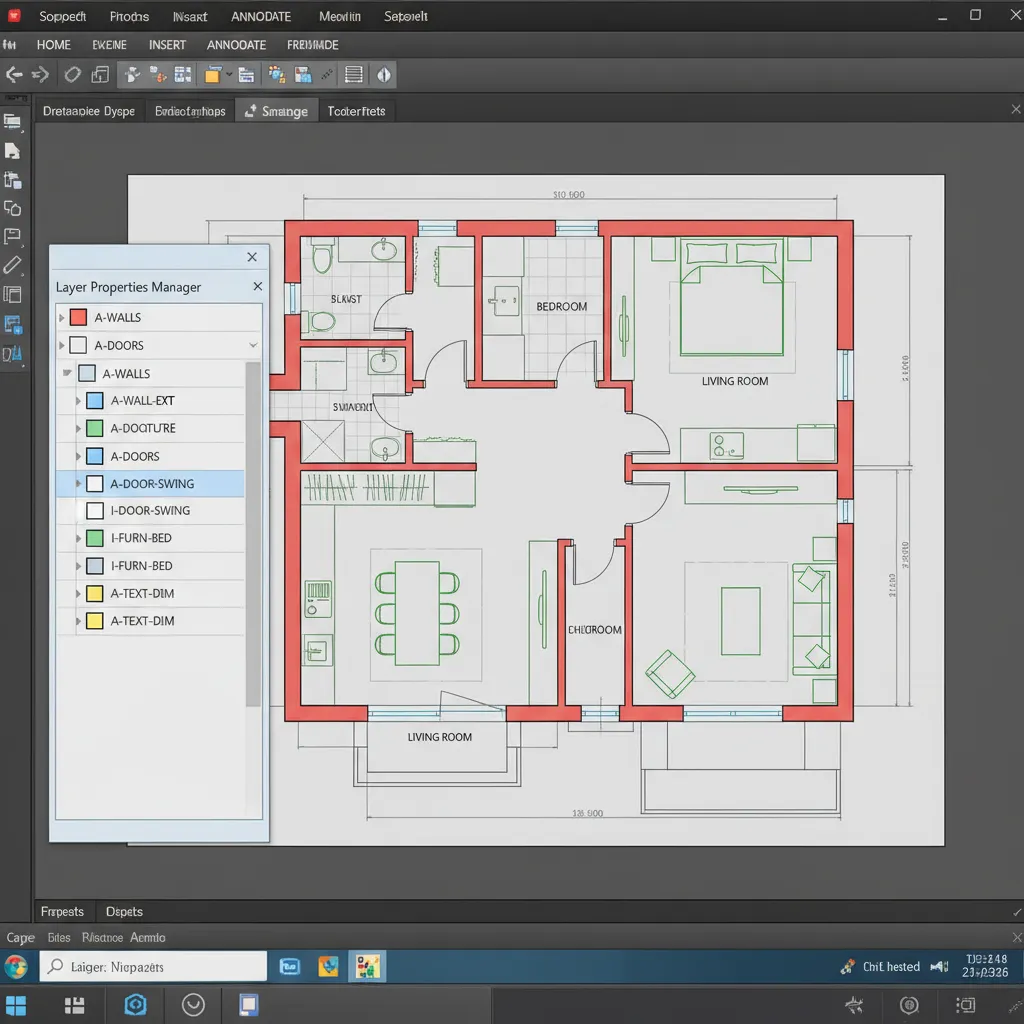Viewport: 1024px width, 1024px height.
Task: Select the Erase tool in the left sidebar
Action: pos(14,265)
